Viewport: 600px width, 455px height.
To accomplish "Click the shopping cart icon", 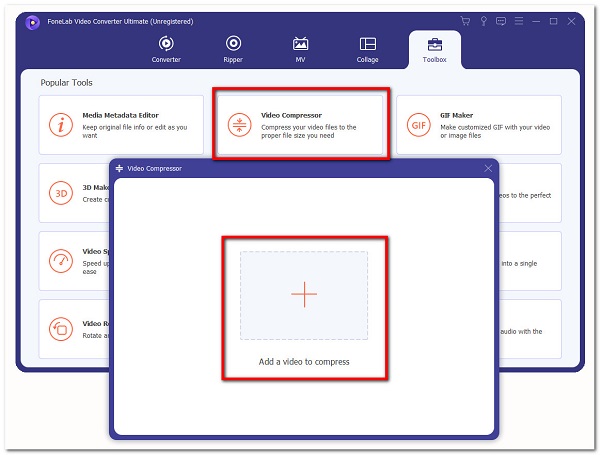I will (x=465, y=21).
